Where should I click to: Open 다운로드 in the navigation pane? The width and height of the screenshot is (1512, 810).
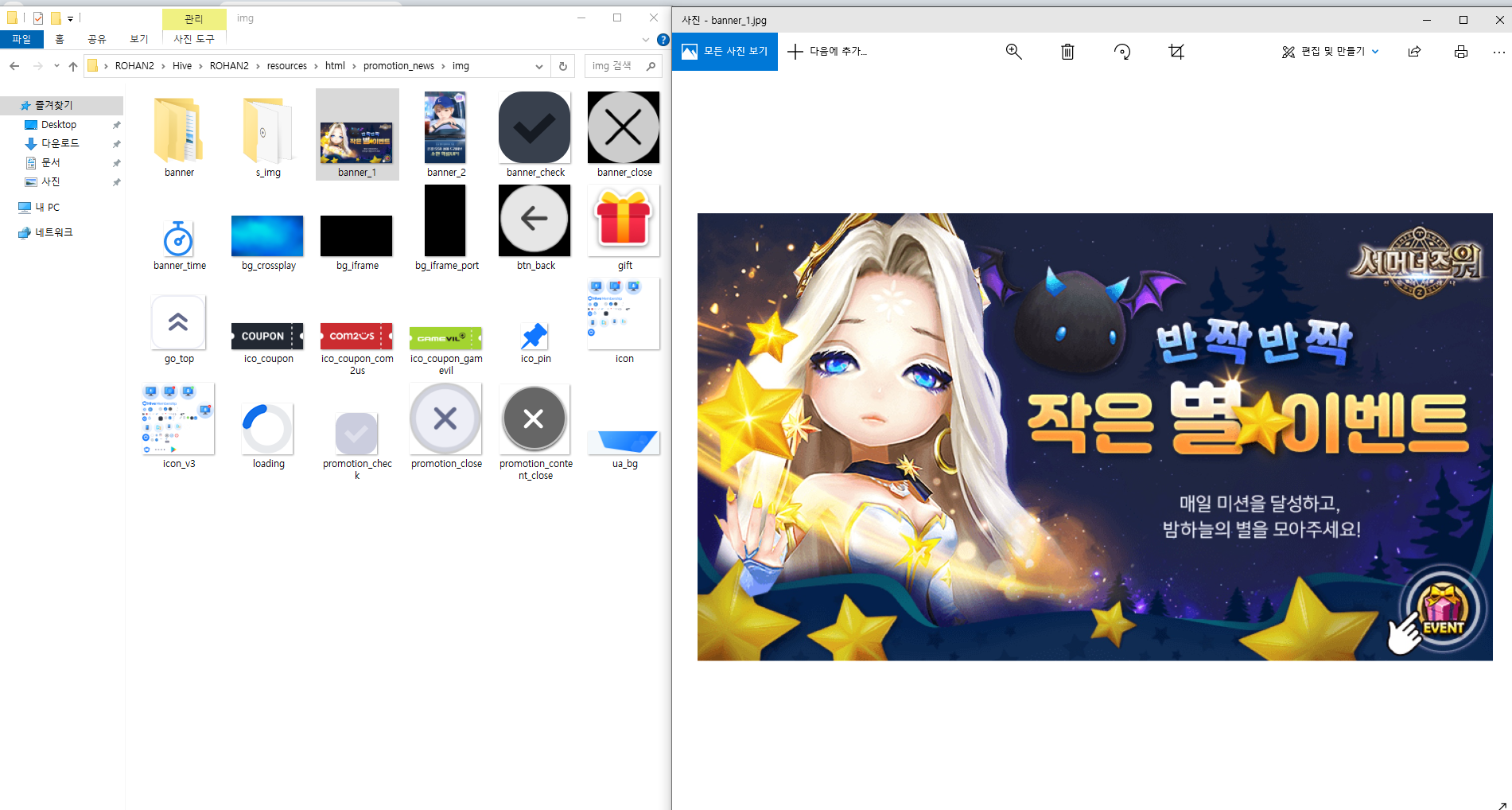[x=60, y=144]
